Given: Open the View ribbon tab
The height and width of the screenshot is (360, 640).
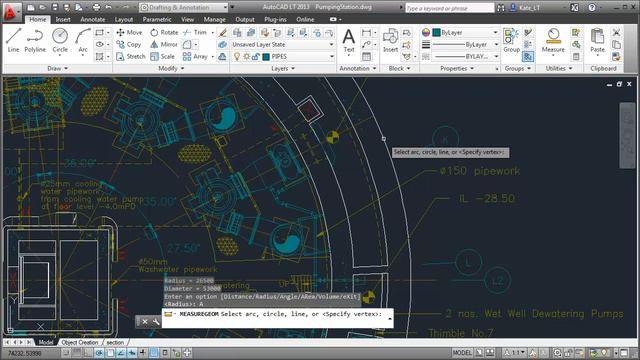Looking at the screenshot, I should (x=187, y=19).
